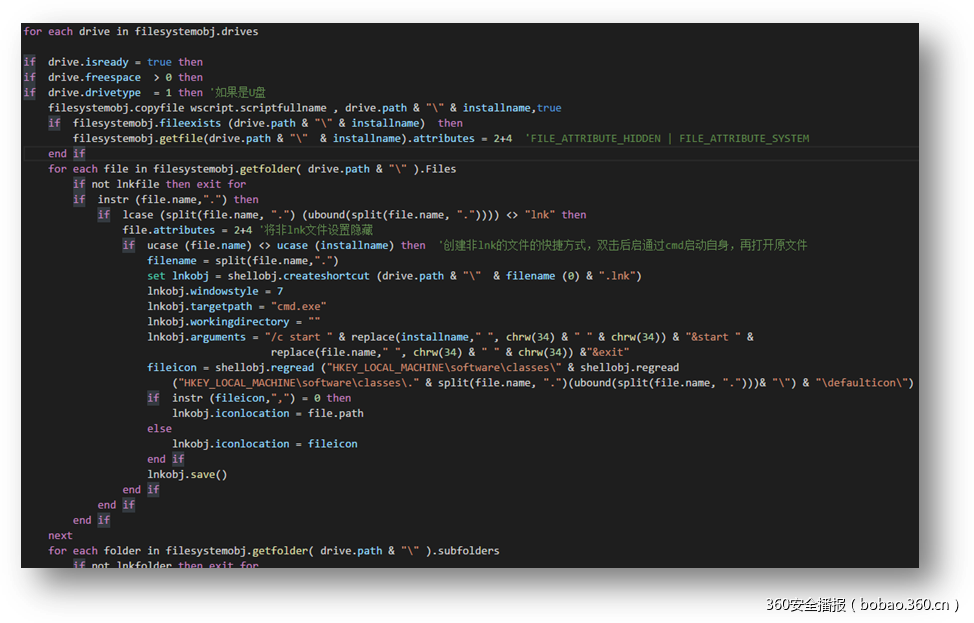The width and height of the screenshot is (974, 623).
Task: Click the 'next' keyword
Action: click(x=60, y=535)
